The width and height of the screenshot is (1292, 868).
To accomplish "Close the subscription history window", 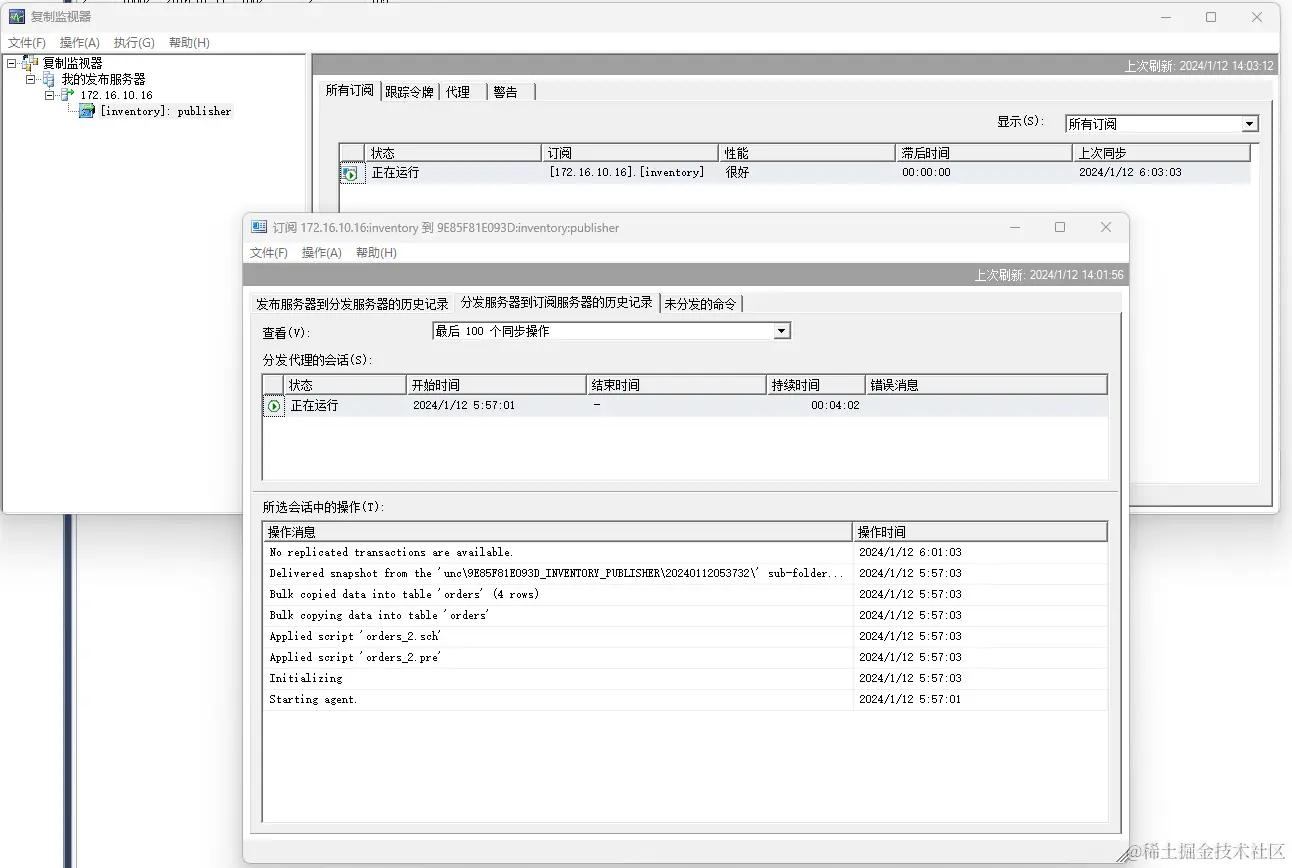I will pyautogui.click(x=1106, y=227).
